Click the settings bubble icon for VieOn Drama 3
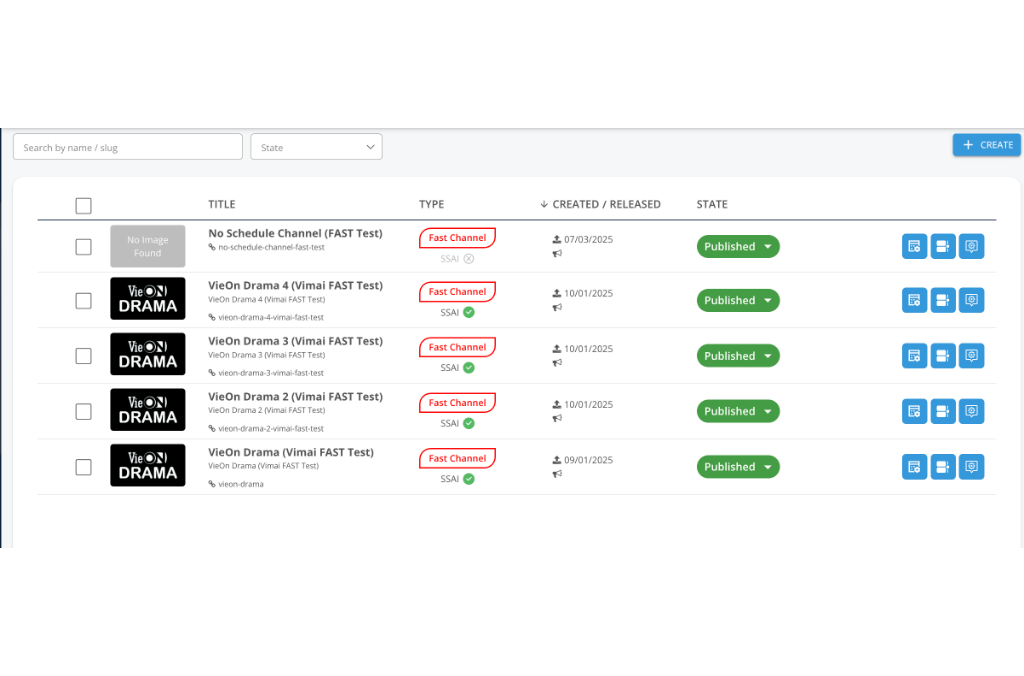 pos(971,356)
